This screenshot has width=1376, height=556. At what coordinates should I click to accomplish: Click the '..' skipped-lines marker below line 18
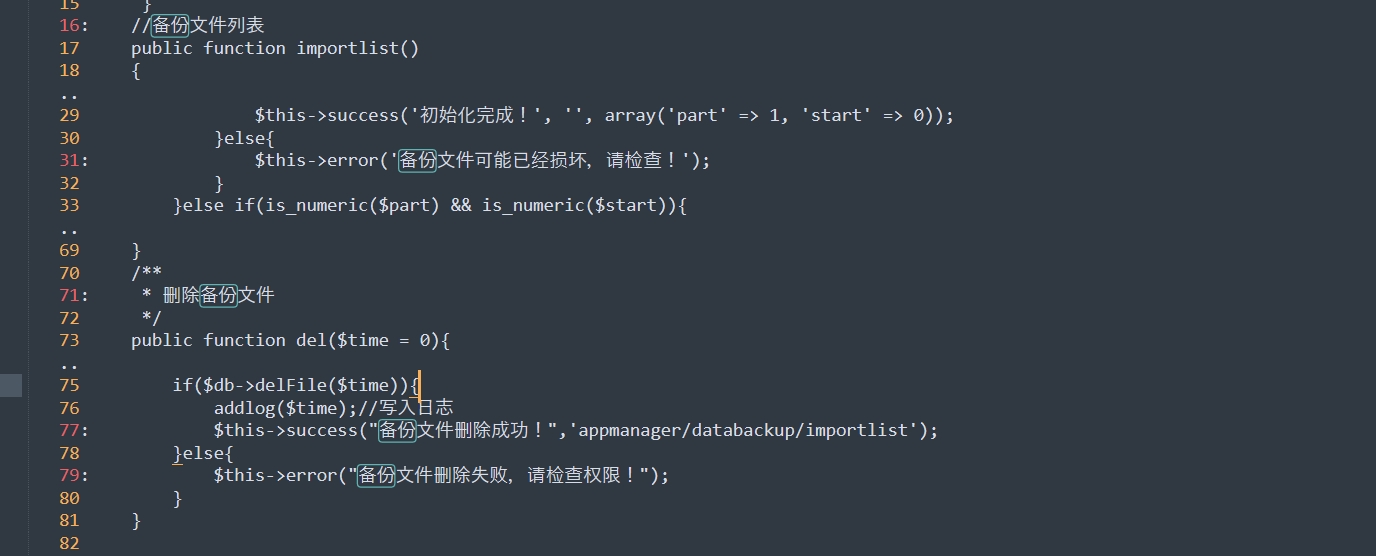coord(69,96)
